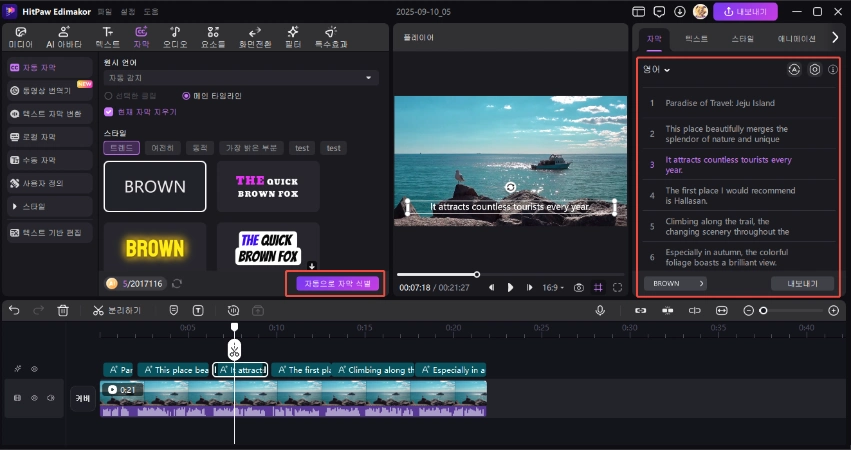Select the main timeline radio option
Image resolution: width=851 pixels, height=450 pixels.
[x=186, y=96]
